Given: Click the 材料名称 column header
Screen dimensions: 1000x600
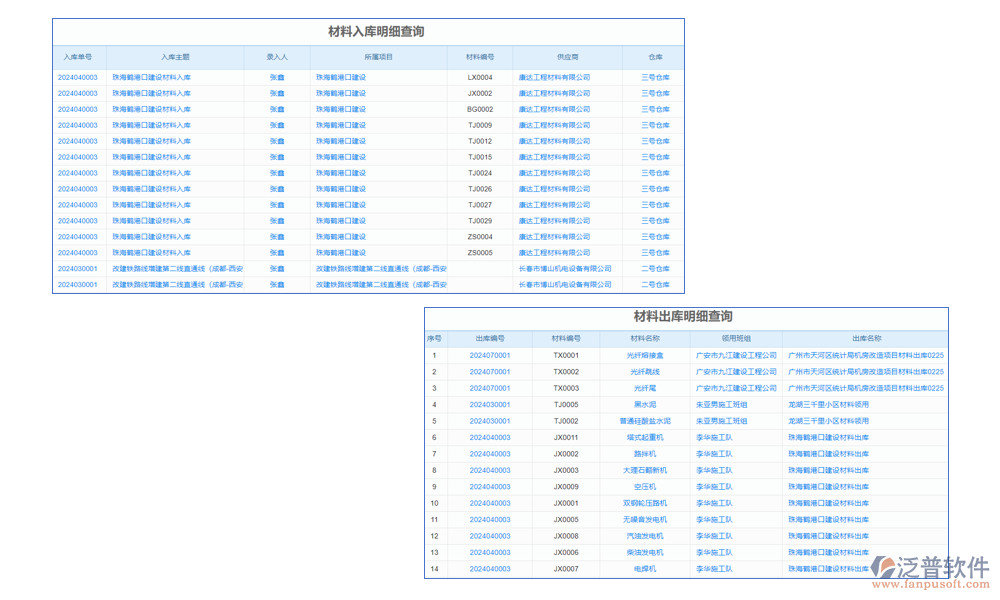Looking at the screenshot, I should pos(645,339).
